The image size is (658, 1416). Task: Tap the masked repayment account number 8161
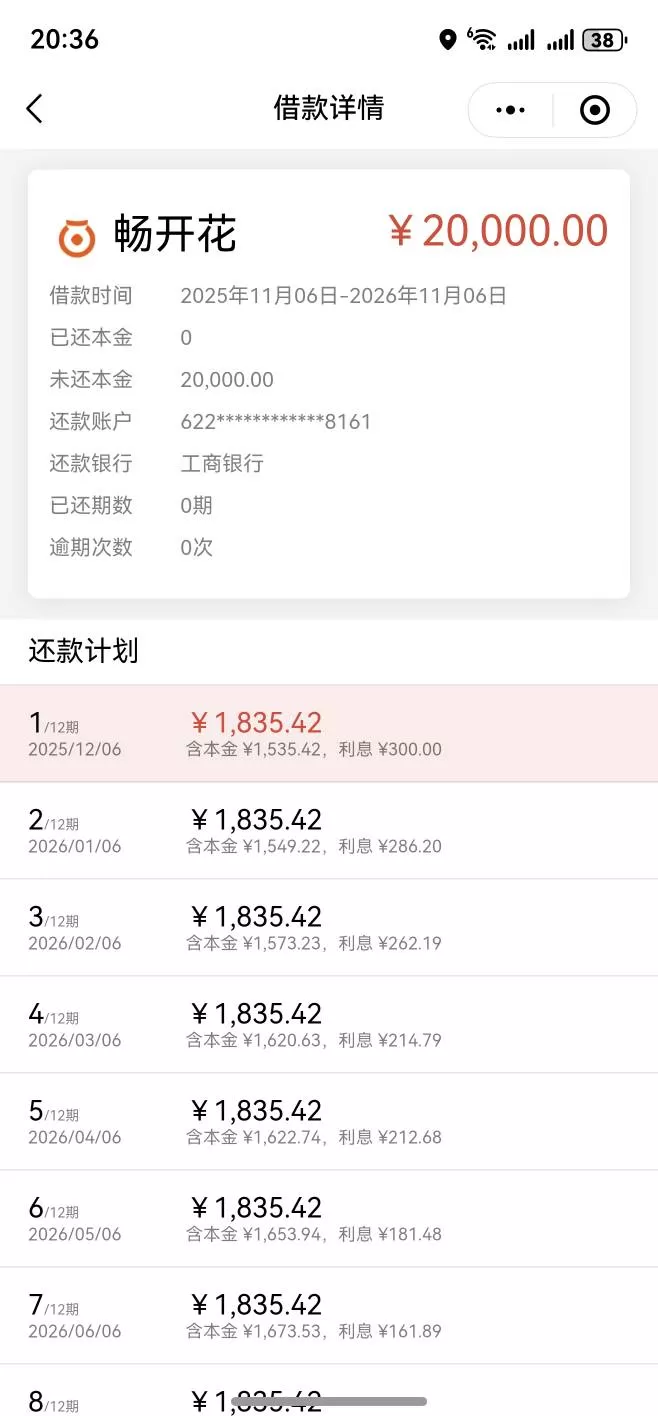coord(274,421)
